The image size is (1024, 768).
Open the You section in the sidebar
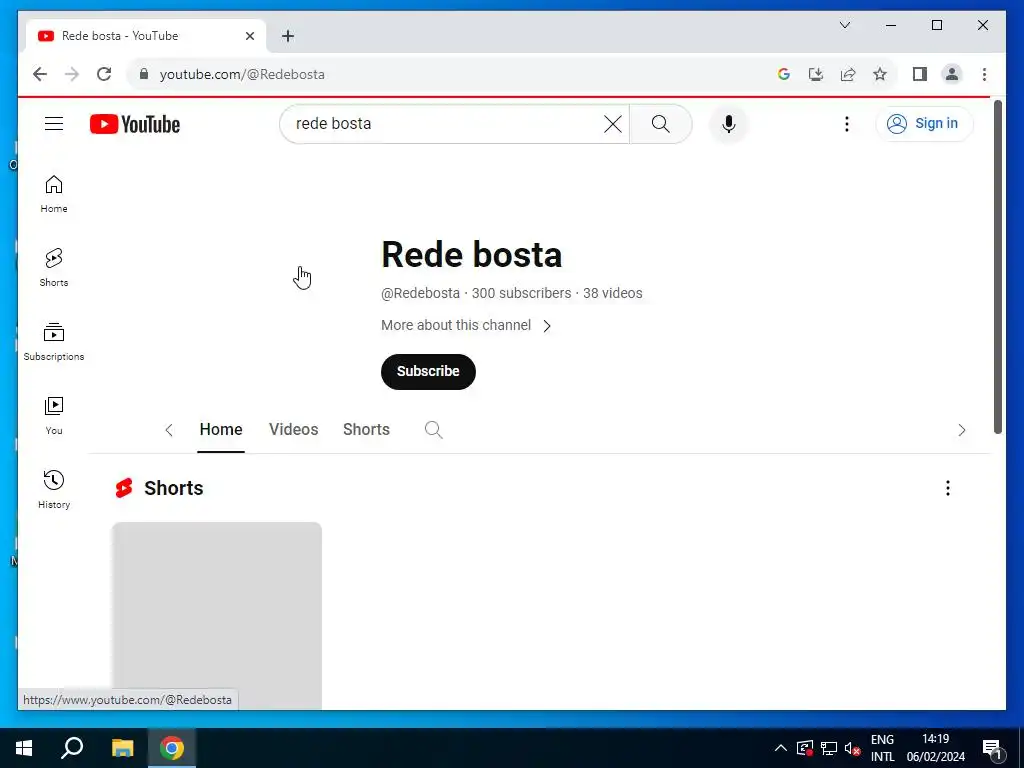click(54, 415)
